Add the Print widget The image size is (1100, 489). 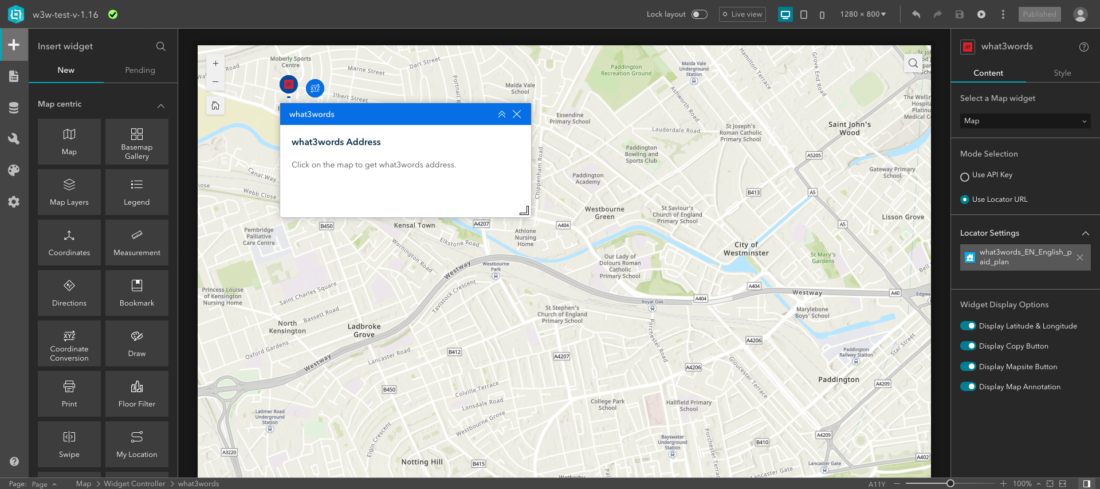coord(69,394)
